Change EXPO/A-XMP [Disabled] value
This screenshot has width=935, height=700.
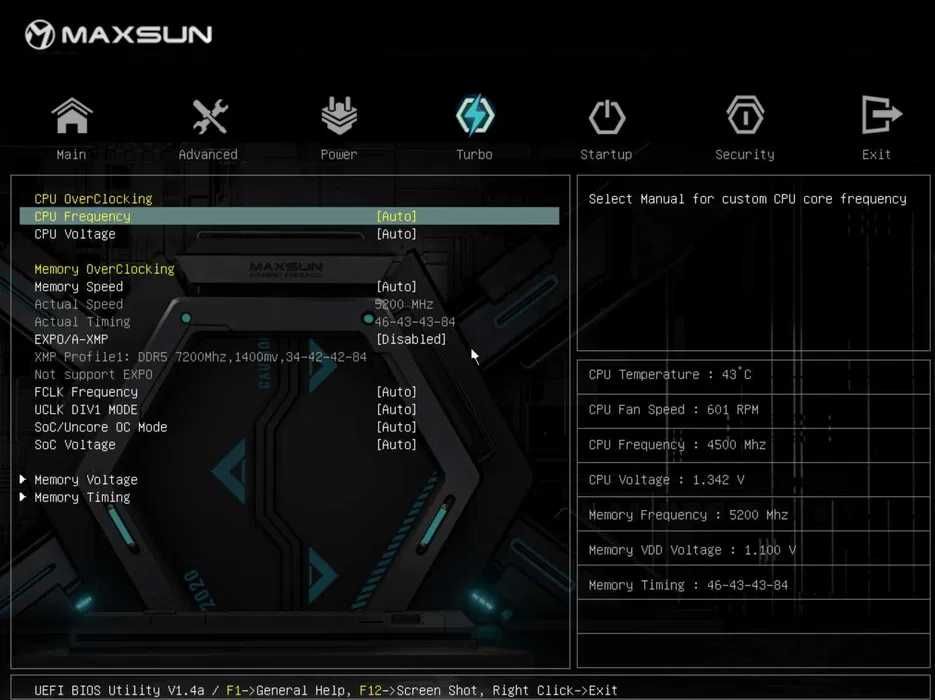411,339
